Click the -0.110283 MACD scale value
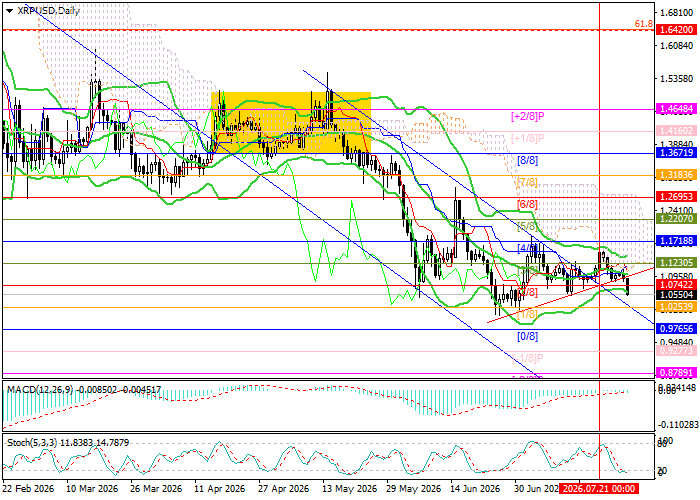The image size is (700, 500). tap(676, 423)
